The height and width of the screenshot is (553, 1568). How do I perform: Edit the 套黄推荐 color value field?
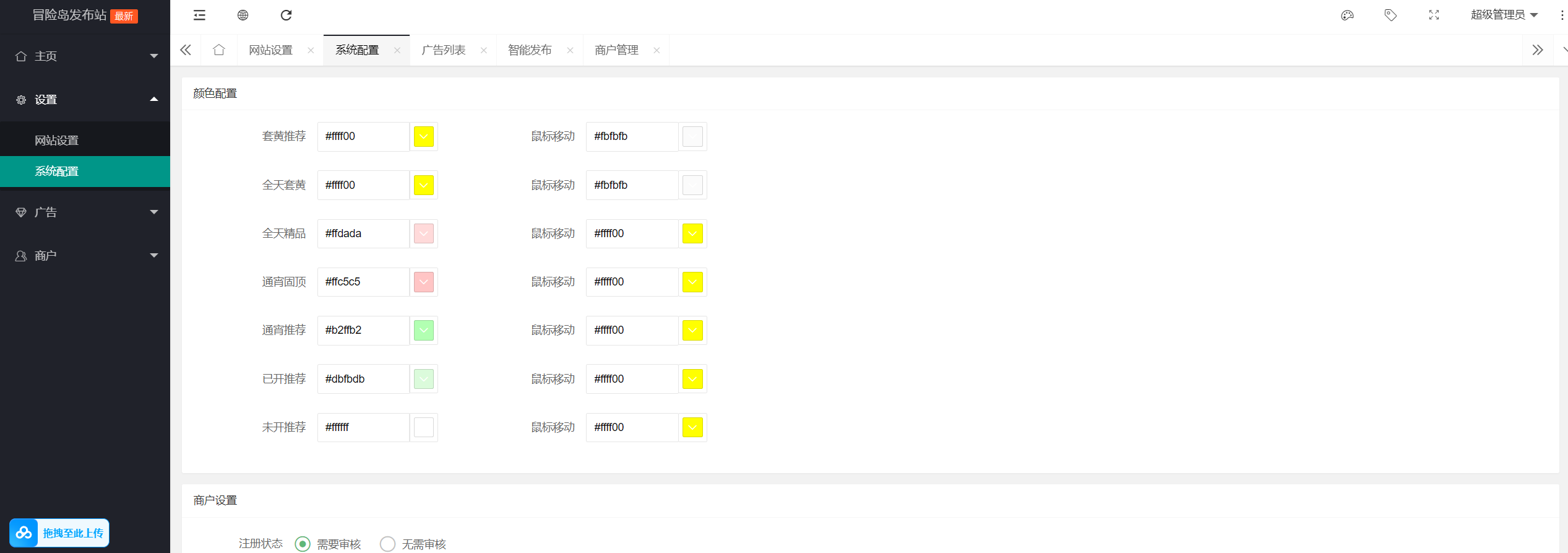[363, 136]
